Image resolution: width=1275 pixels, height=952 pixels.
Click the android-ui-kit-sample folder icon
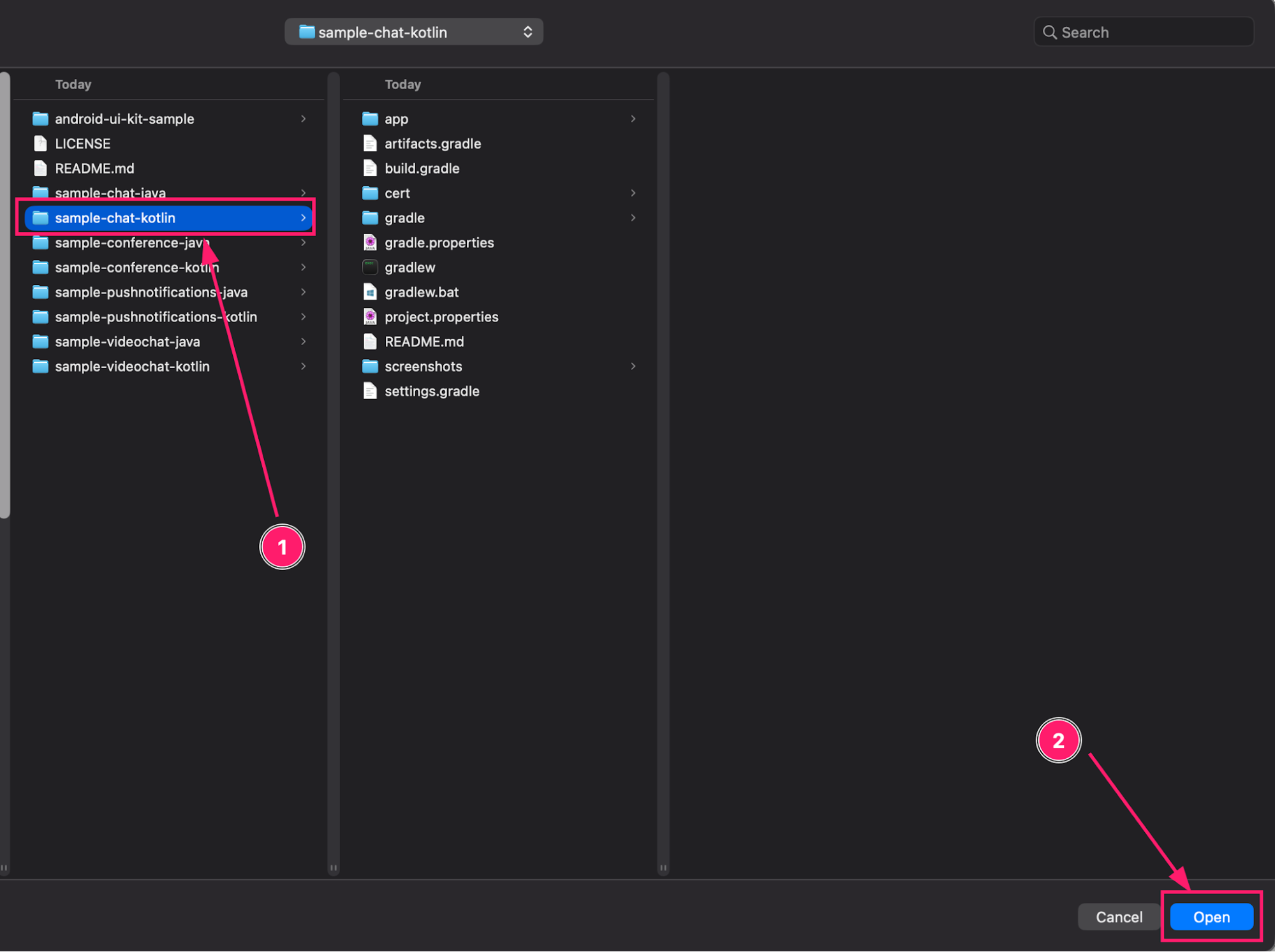[x=40, y=119]
